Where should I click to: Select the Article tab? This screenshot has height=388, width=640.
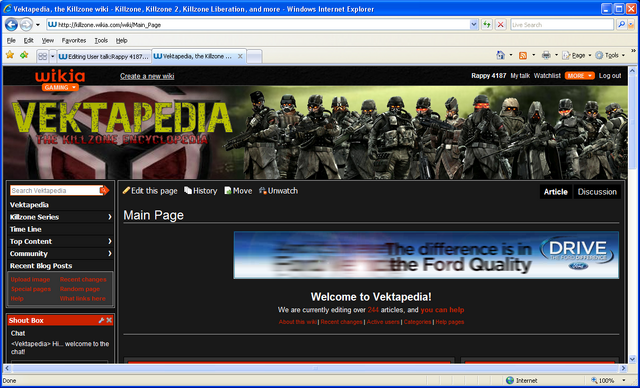point(556,192)
